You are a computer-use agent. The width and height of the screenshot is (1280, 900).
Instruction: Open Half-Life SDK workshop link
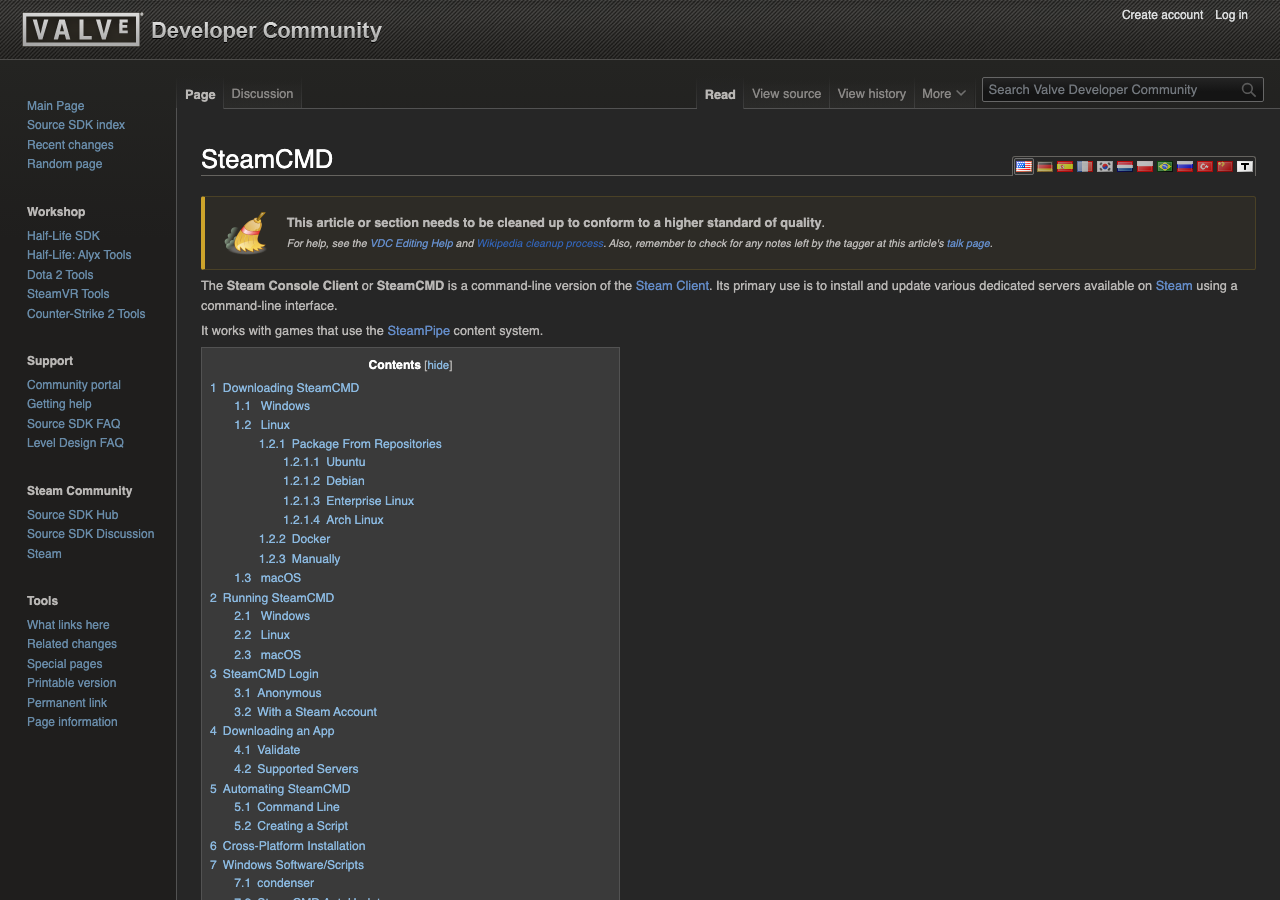pos(63,236)
